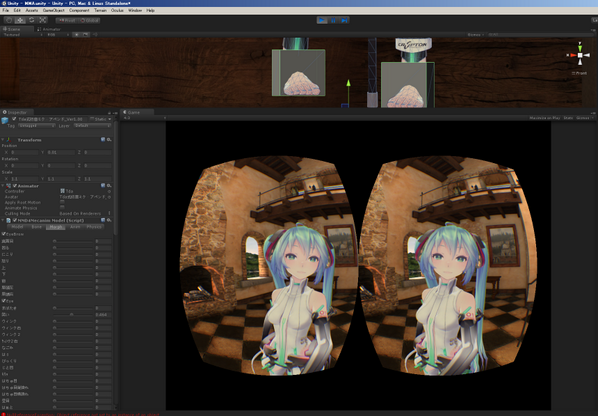Screen dimensions: 598x416
Task: Collapse the MMD4Mecanim Model script component
Action: pyautogui.click(x=3, y=220)
